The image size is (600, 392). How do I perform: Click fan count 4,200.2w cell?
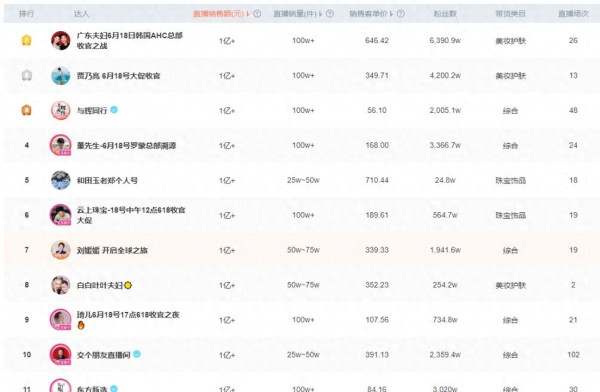[x=445, y=75]
